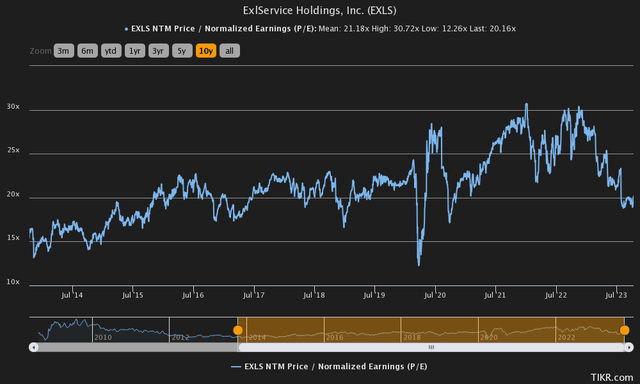Click the 'Jul '23' x-axis label
The image size is (640, 384).
[x=616, y=295]
